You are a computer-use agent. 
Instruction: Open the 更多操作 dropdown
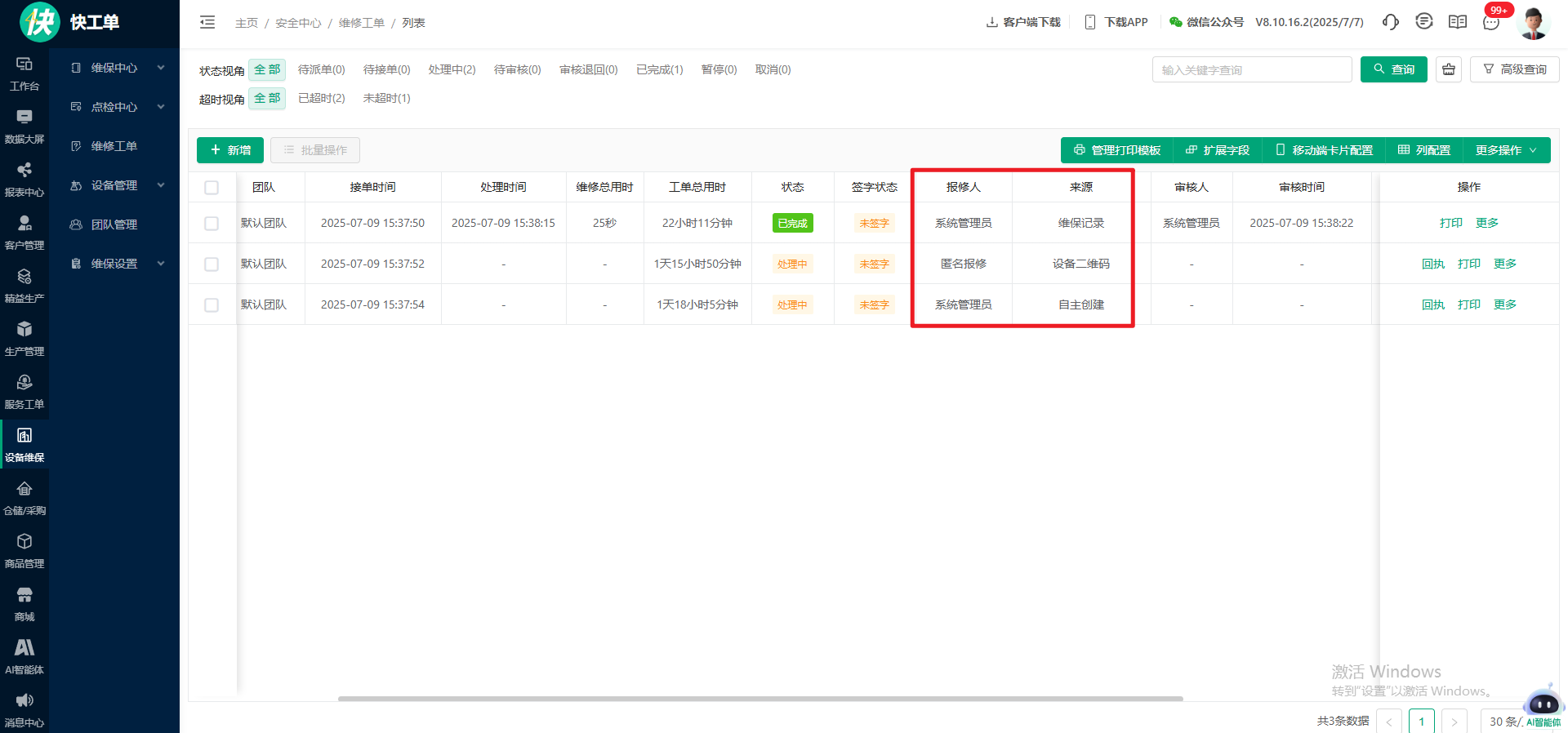tap(1505, 150)
